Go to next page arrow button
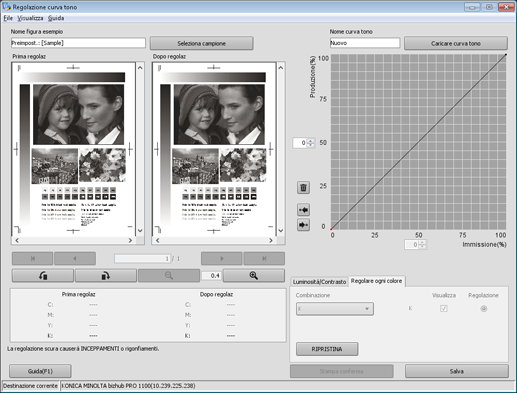Image resolution: width=517 pixels, height=393 pixels. click(x=221, y=258)
